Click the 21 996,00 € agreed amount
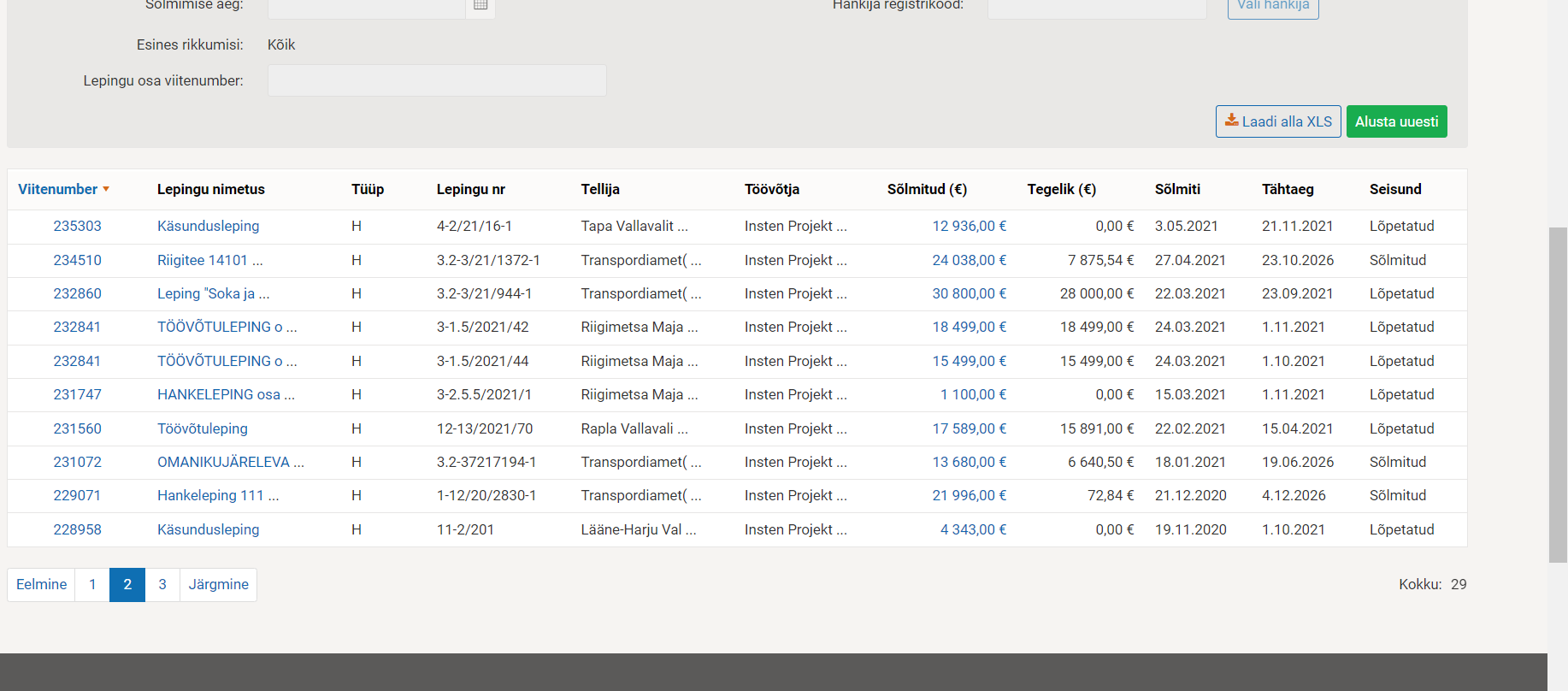 pyautogui.click(x=970, y=495)
